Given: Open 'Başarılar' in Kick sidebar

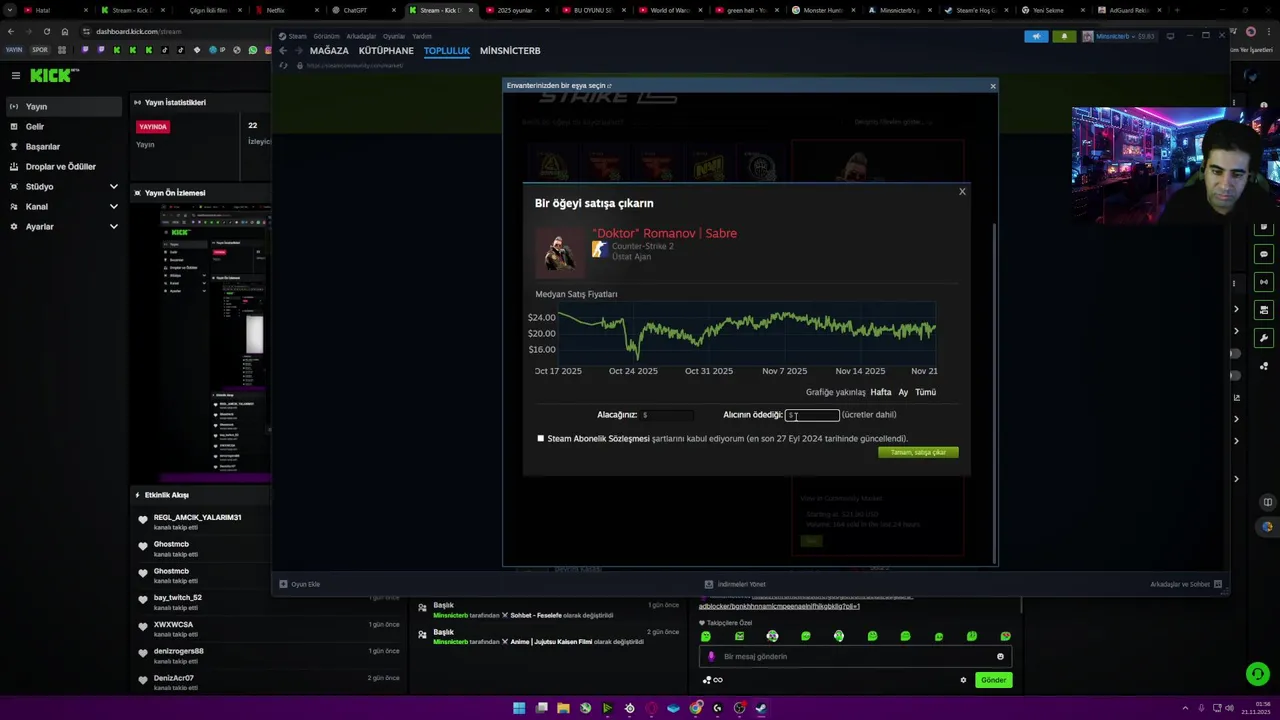Looking at the screenshot, I should (64, 146).
